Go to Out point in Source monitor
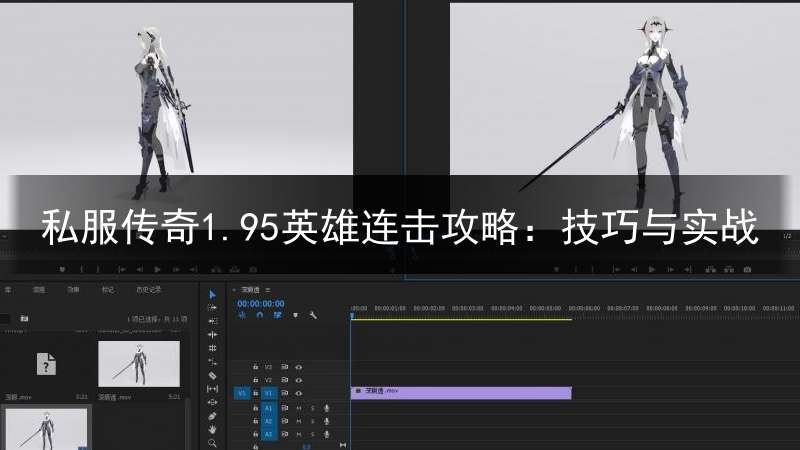800x450 pixels. click(193, 269)
